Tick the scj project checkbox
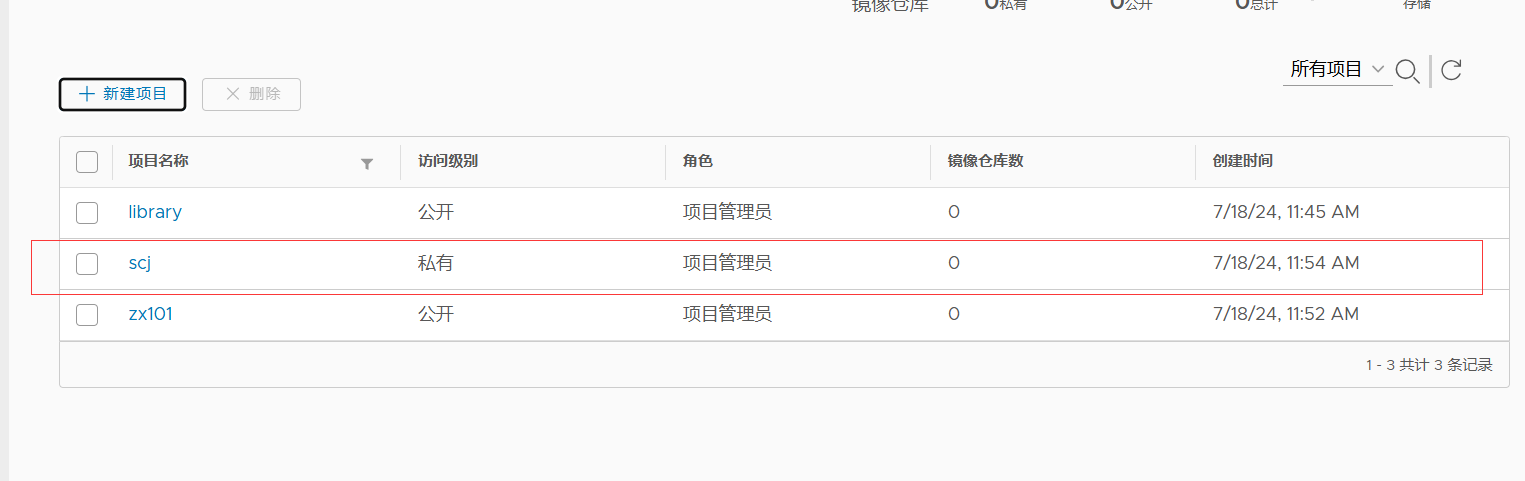The image size is (1525, 481). click(x=87, y=263)
